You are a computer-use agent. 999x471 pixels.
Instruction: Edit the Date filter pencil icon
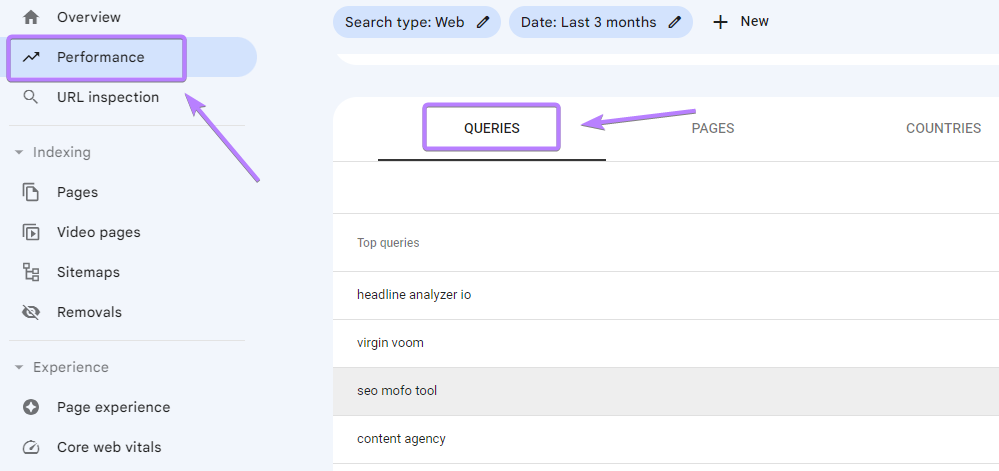pyautogui.click(x=675, y=22)
